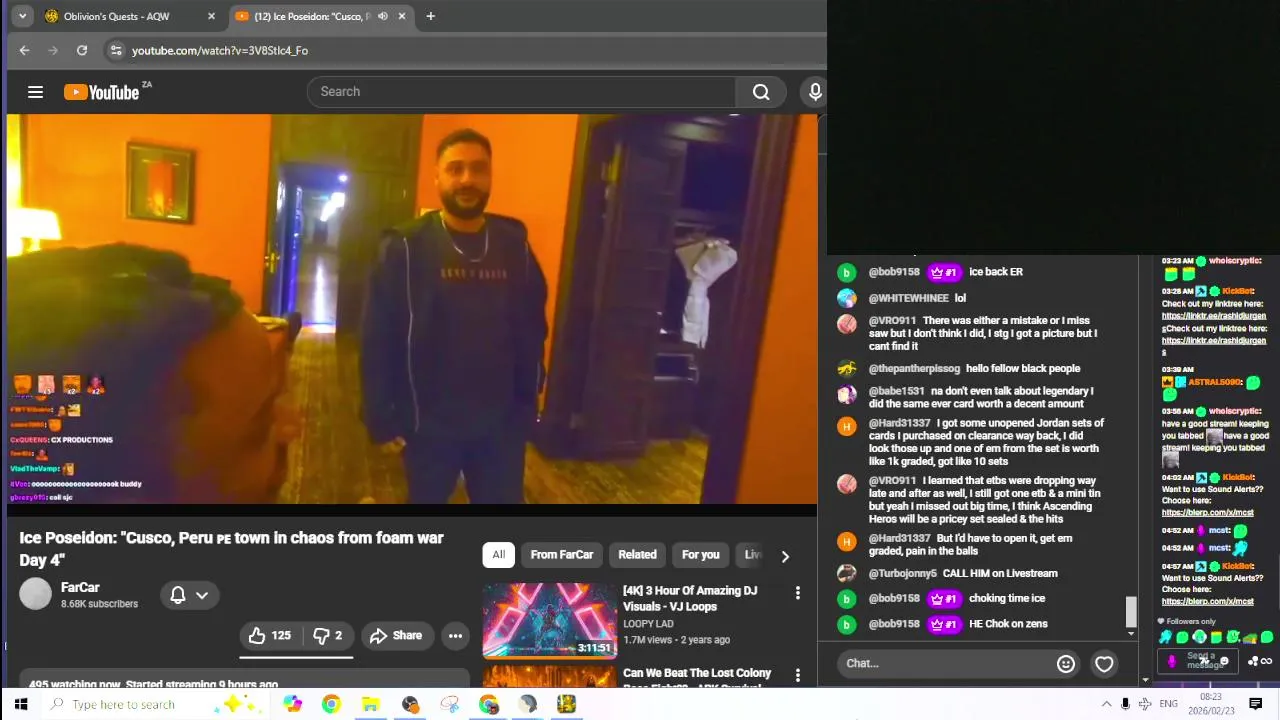The image size is (1280, 720).
Task: Open the taskbar clock and date
Action: pyautogui.click(x=1210, y=704)
